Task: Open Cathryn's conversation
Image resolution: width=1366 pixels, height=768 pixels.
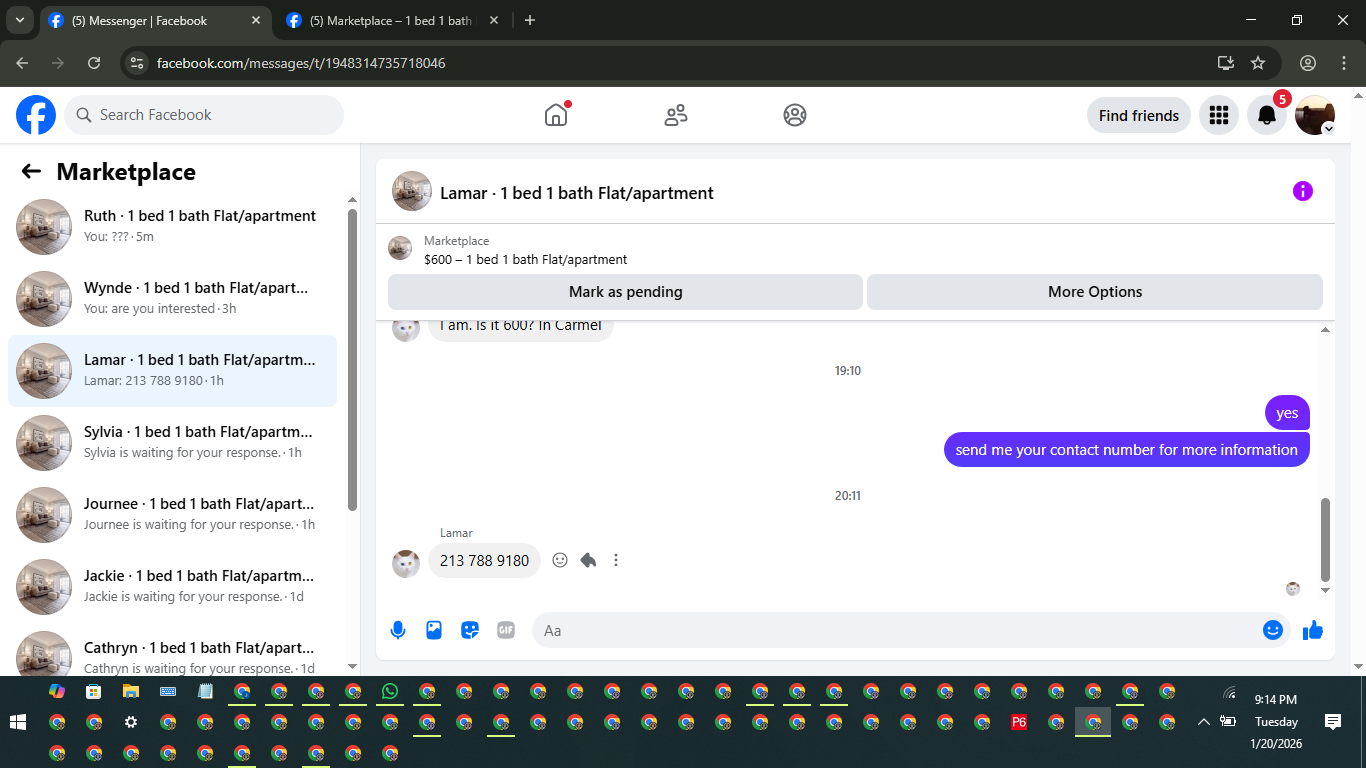Action: click(172, 652)
